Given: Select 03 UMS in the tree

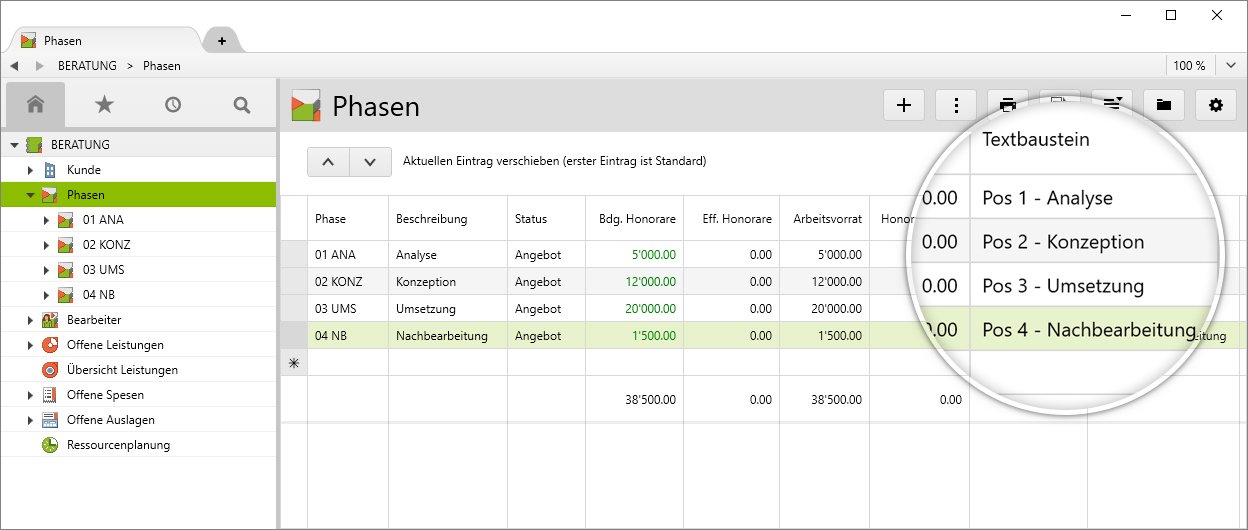Looking at the screenshot, I should pyautogui.click(x=103, y=270).
